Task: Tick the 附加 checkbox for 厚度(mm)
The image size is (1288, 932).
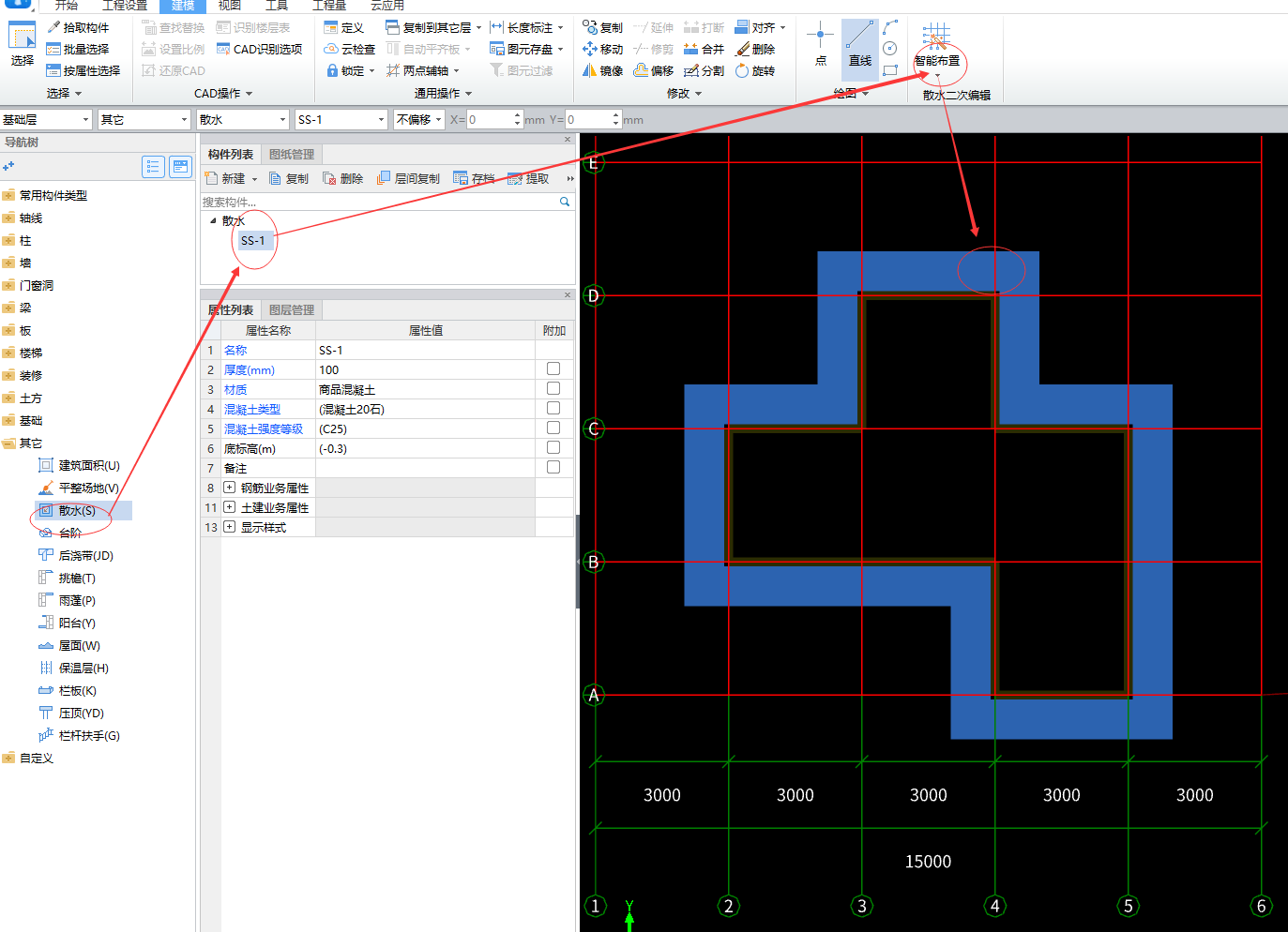Action: [553, 368]
